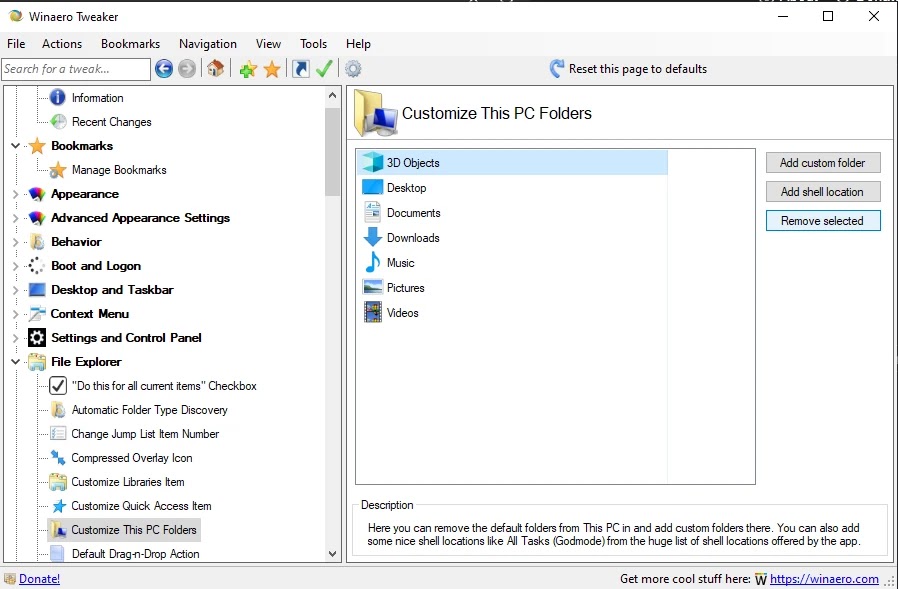This screenshot has width=898, height=589.
Task: Open the View menu
Action: click(268, 44)
